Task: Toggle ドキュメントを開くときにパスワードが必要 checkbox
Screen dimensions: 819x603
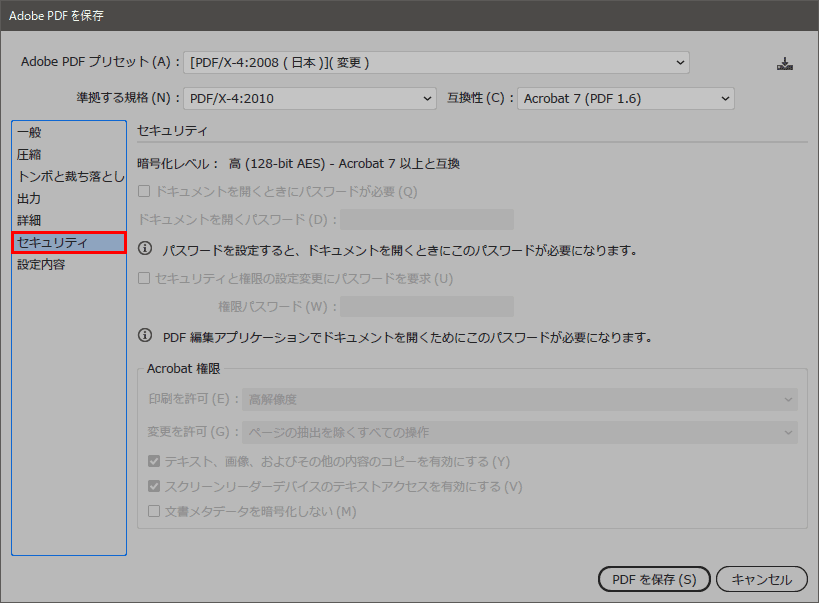Action: click(x=144, y=191)
